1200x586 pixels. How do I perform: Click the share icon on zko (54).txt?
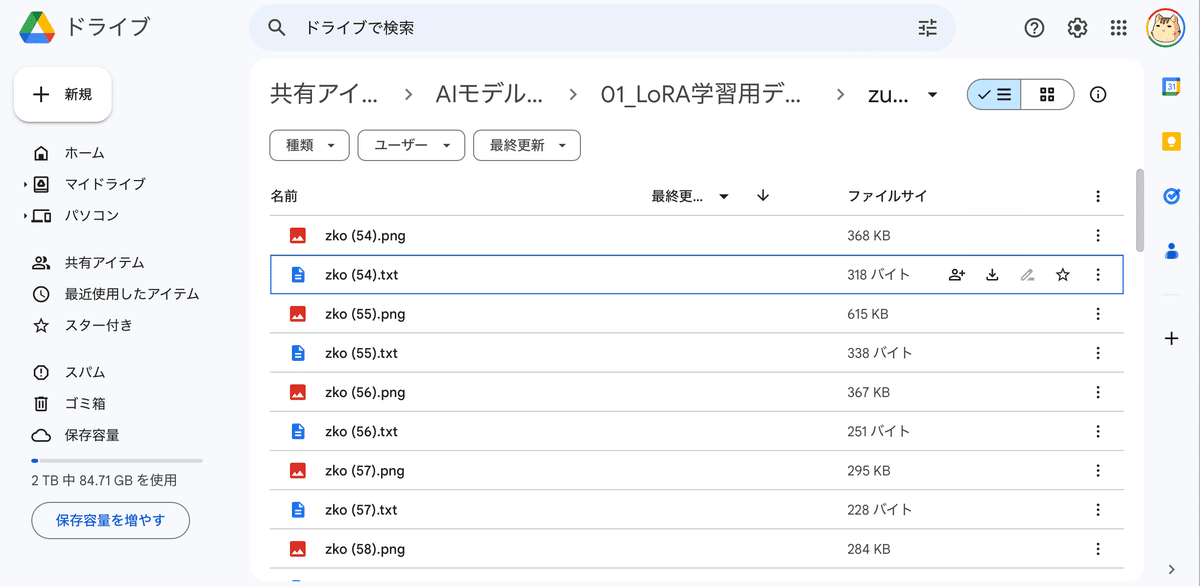tap(956, 274)
